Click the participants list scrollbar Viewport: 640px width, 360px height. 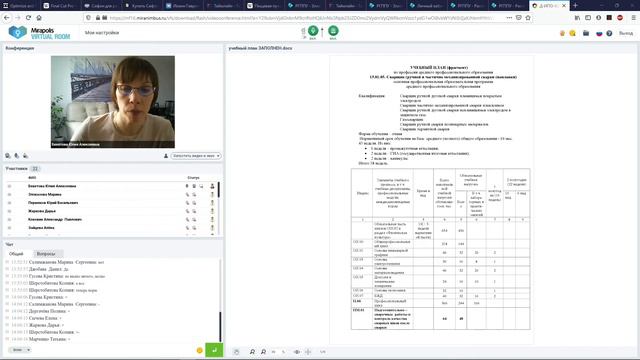point(219,190)
